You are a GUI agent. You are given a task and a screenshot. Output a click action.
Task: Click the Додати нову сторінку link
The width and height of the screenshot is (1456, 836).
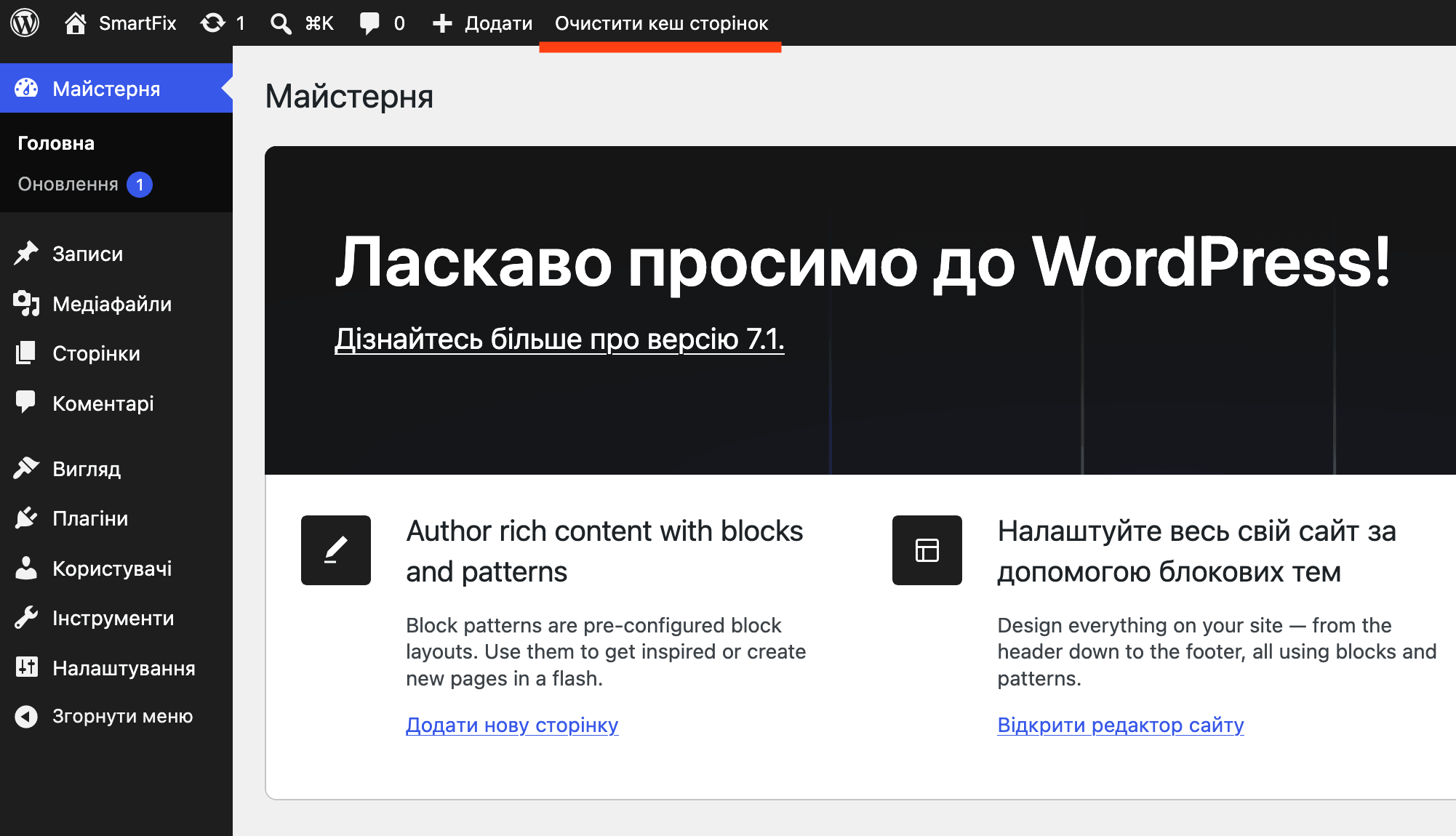coord(512,725)
